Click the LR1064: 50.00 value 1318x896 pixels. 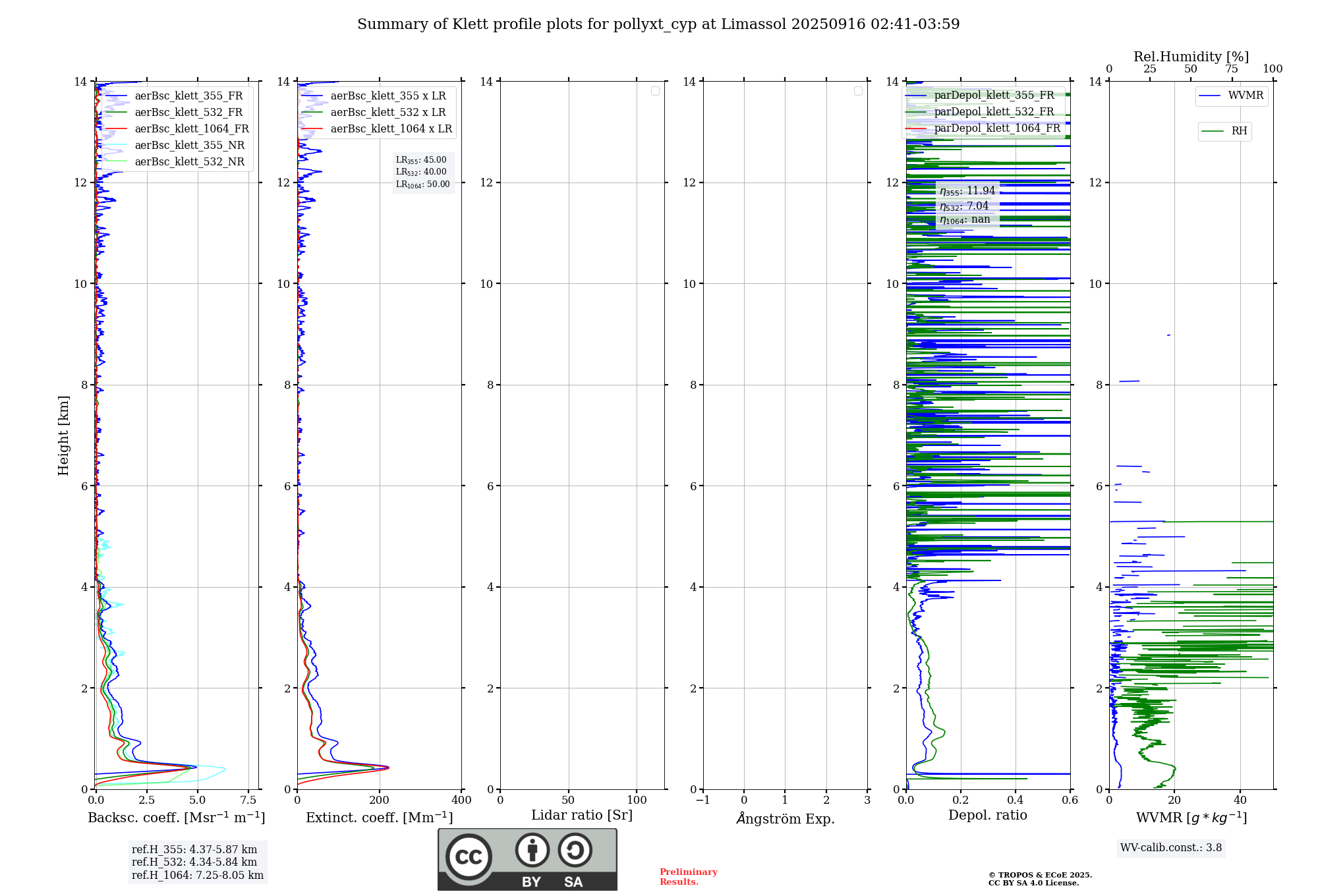pos(423,184)
